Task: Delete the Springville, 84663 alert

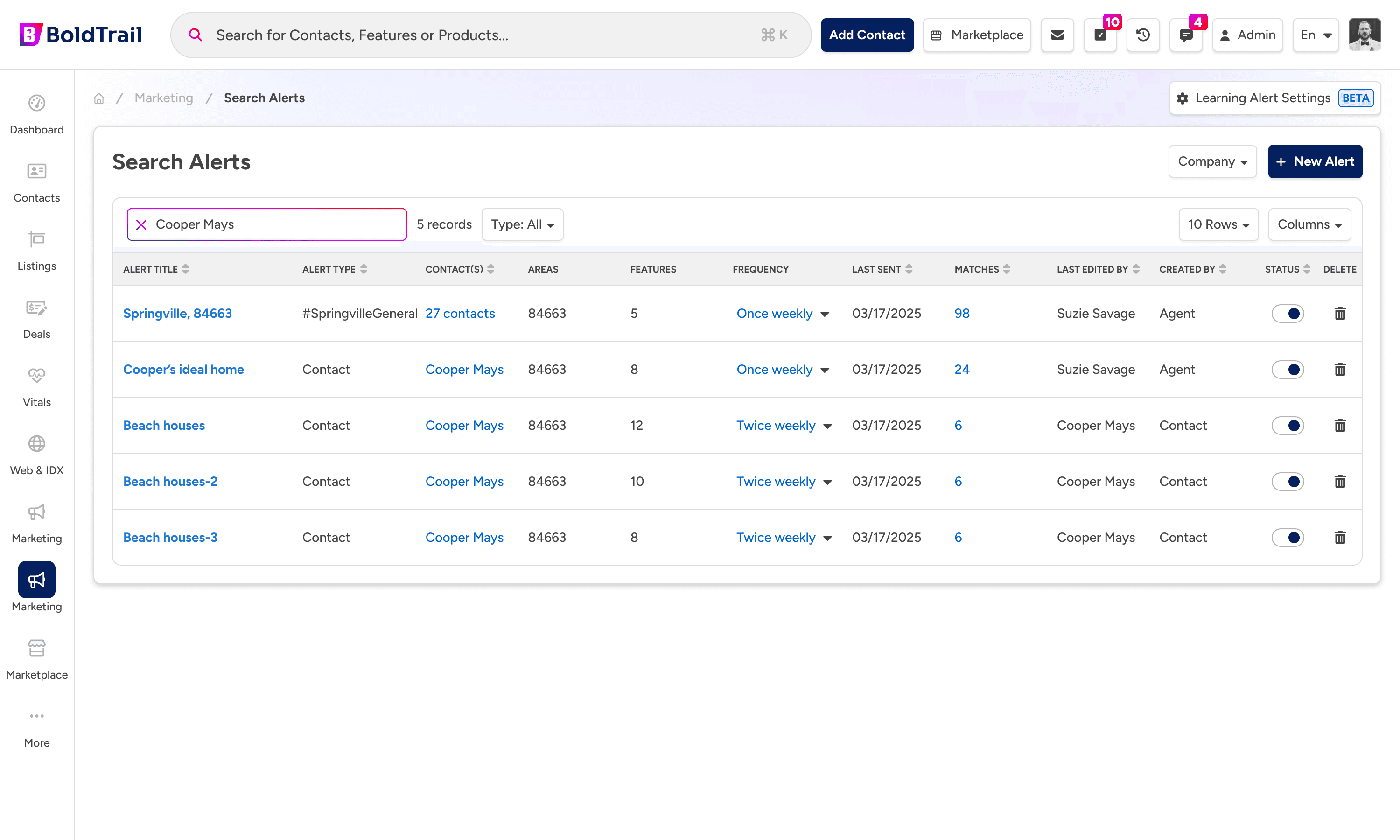Action: 1340,314
